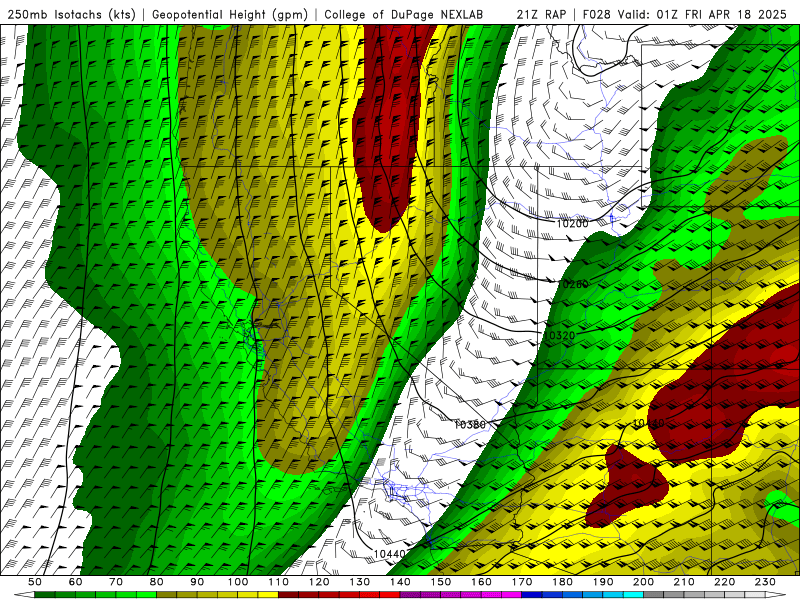Click the 110 value on the color scale
Screen dimensions: 800x600
coord(278,582)
